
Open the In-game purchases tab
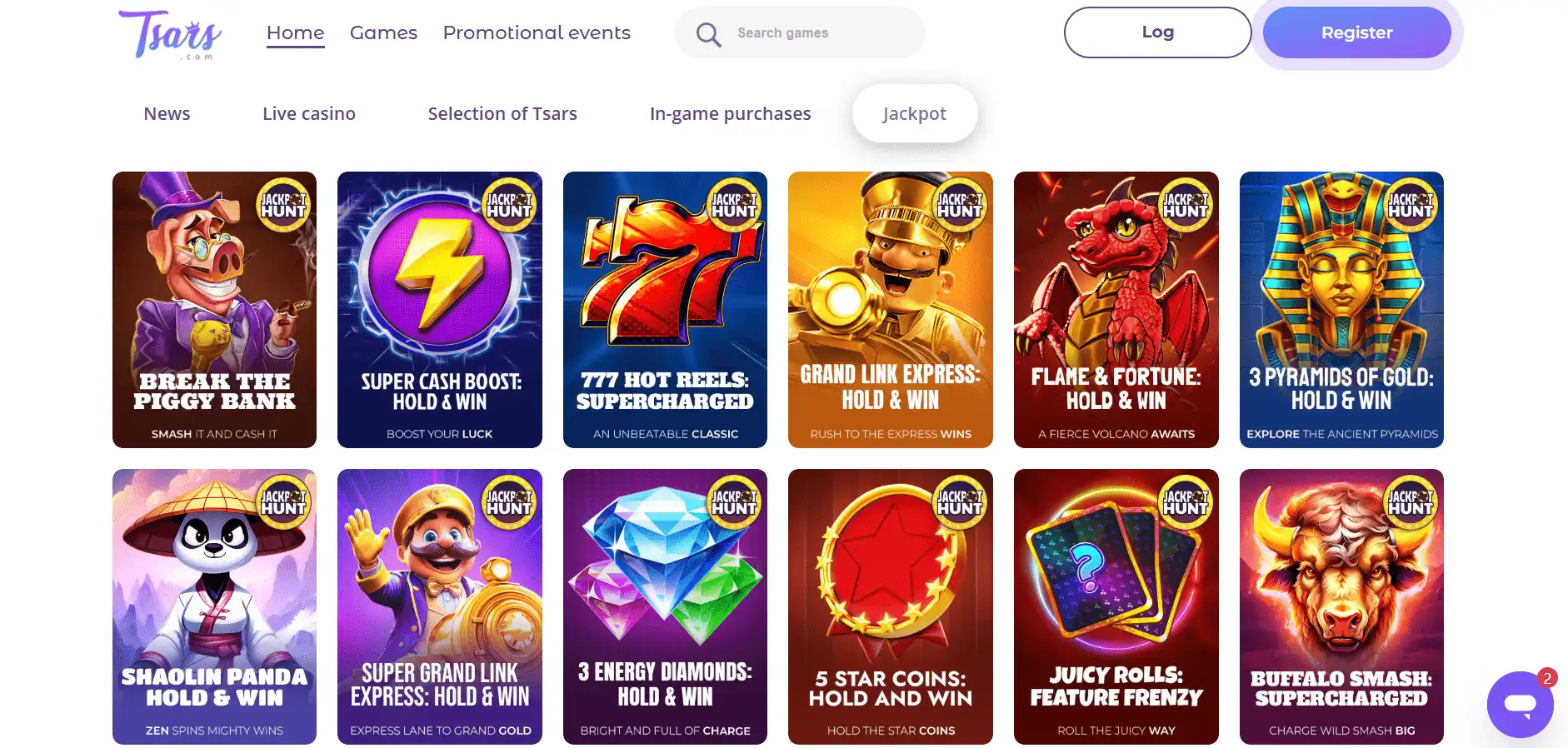click(730, 113)
